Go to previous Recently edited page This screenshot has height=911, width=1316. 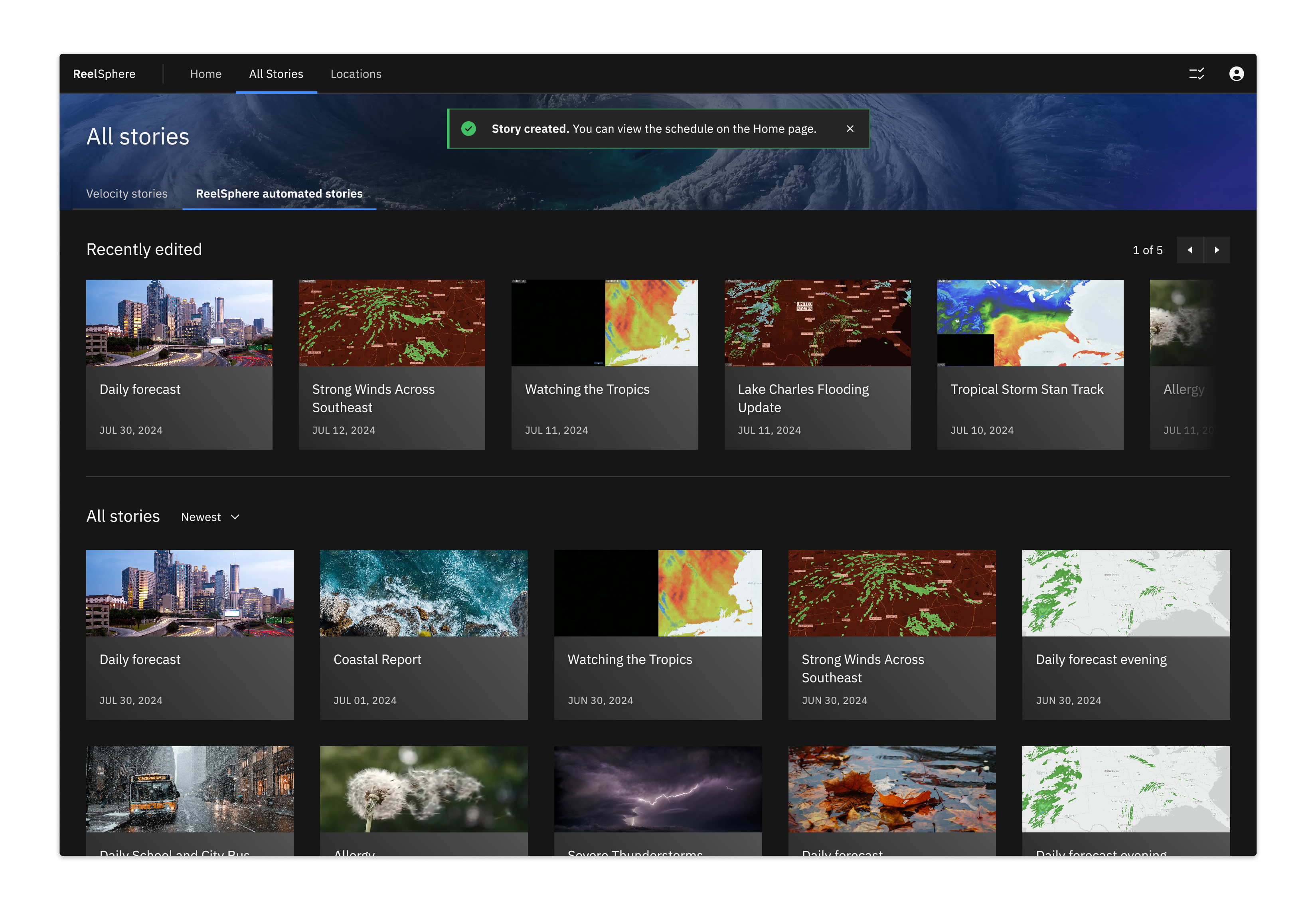click(1190, 250)
